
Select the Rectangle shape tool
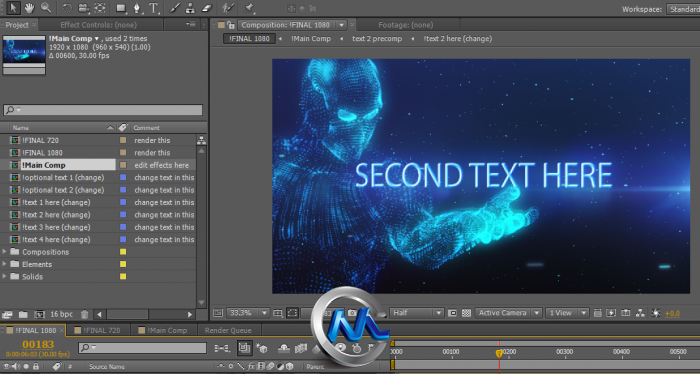(x=121, y=8)
